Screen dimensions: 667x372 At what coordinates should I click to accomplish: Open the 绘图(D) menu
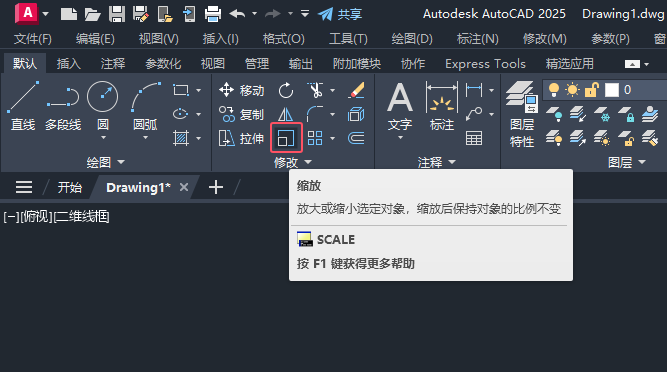coord(412,39)
